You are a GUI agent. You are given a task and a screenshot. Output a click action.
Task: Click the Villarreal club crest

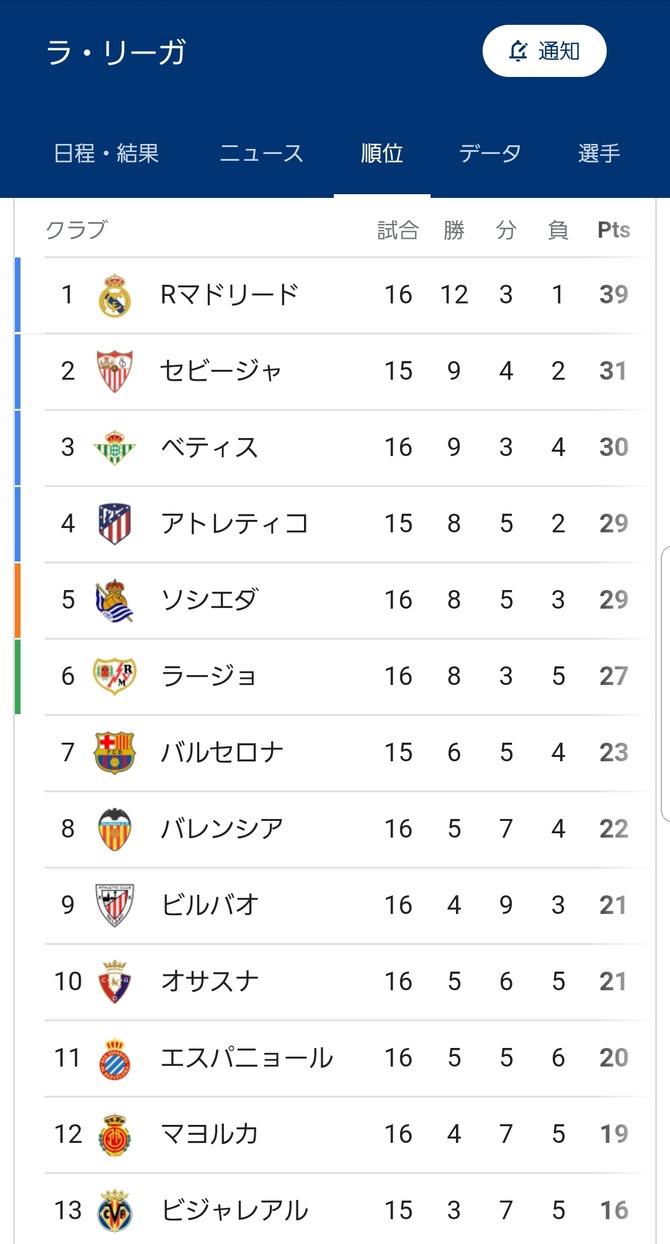(x=114, y=1210)
